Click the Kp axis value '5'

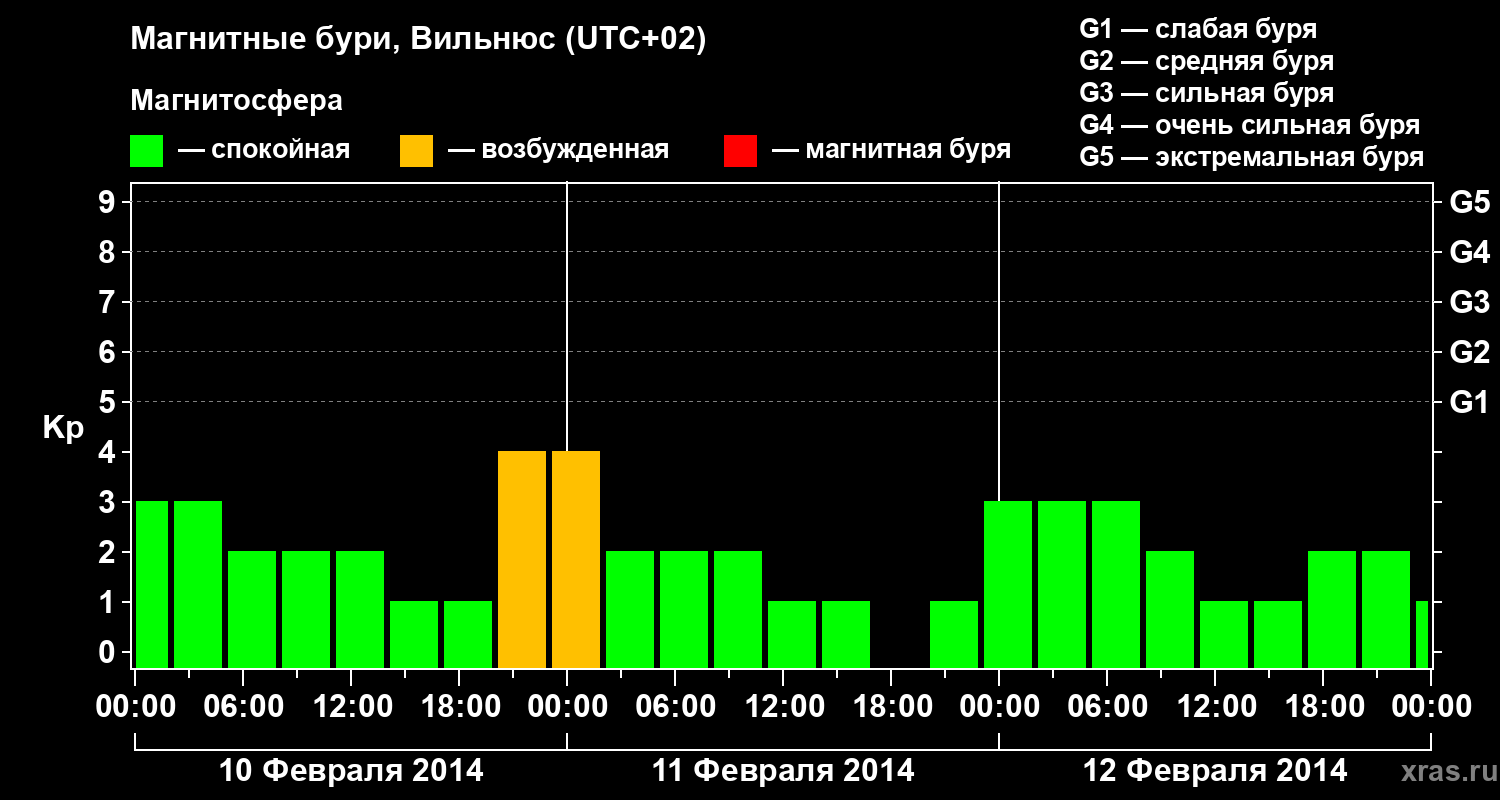coord(108,402)
